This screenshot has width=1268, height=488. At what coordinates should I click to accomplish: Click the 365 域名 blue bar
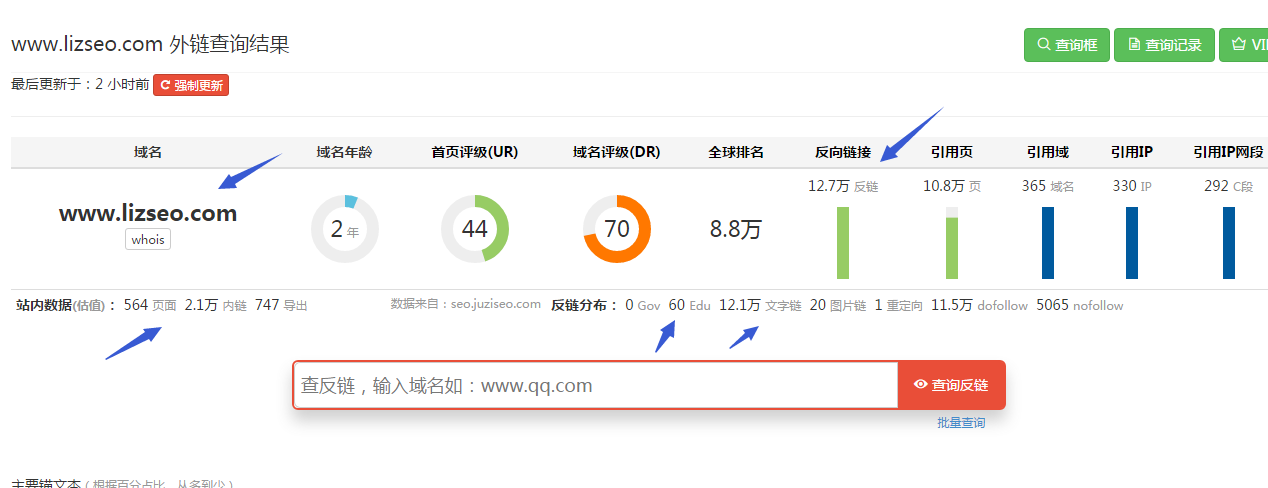tap(1048, 243)
